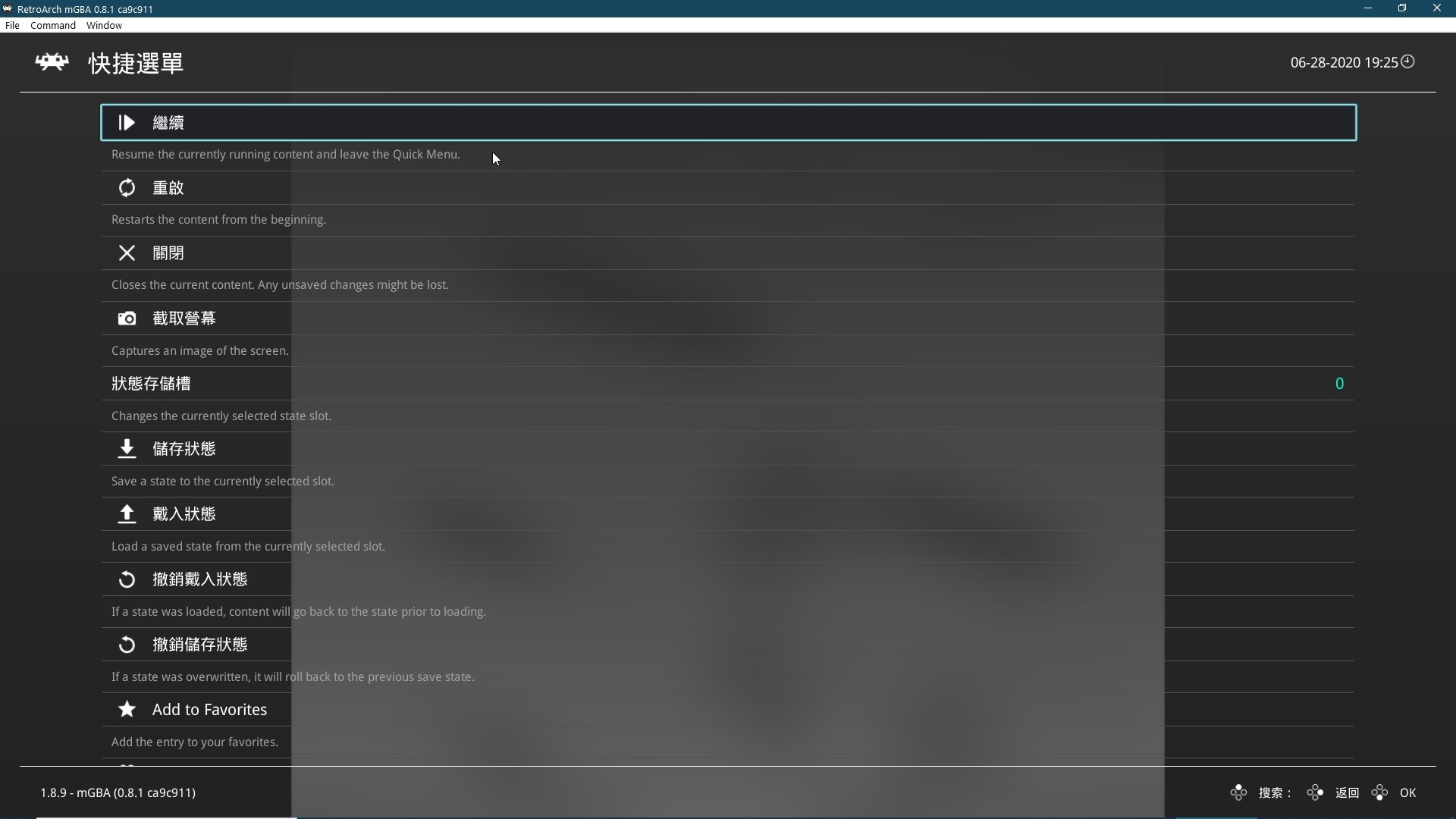Click the state slot value 0
The width and height of the screenshot is (1456, 819).
[x=1339, y=384]
